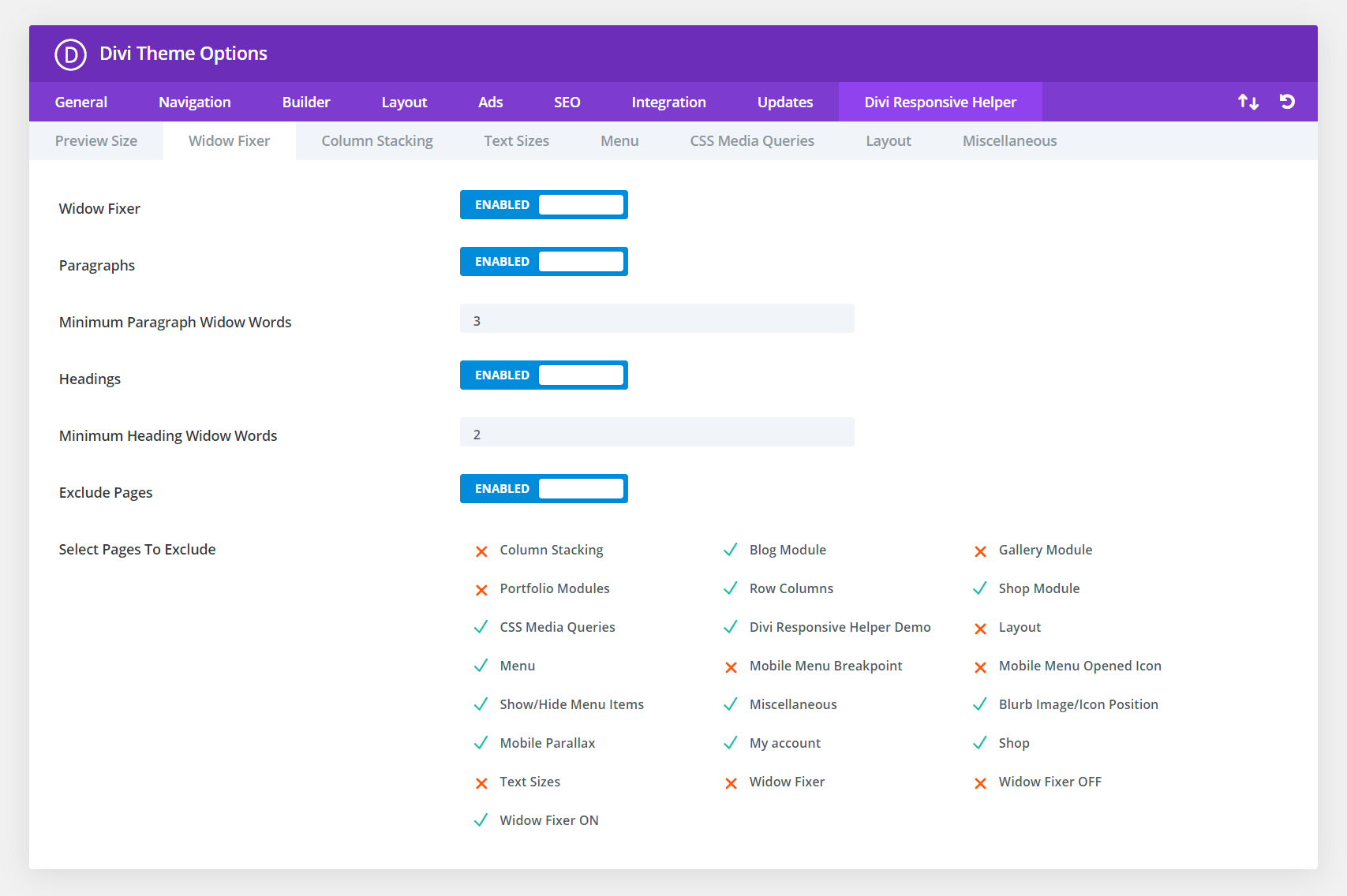The height and width of the screenshot is (896, 1347).
Task: Toggle the Exclude Pages enabled switch
Action: click(544, 489)
